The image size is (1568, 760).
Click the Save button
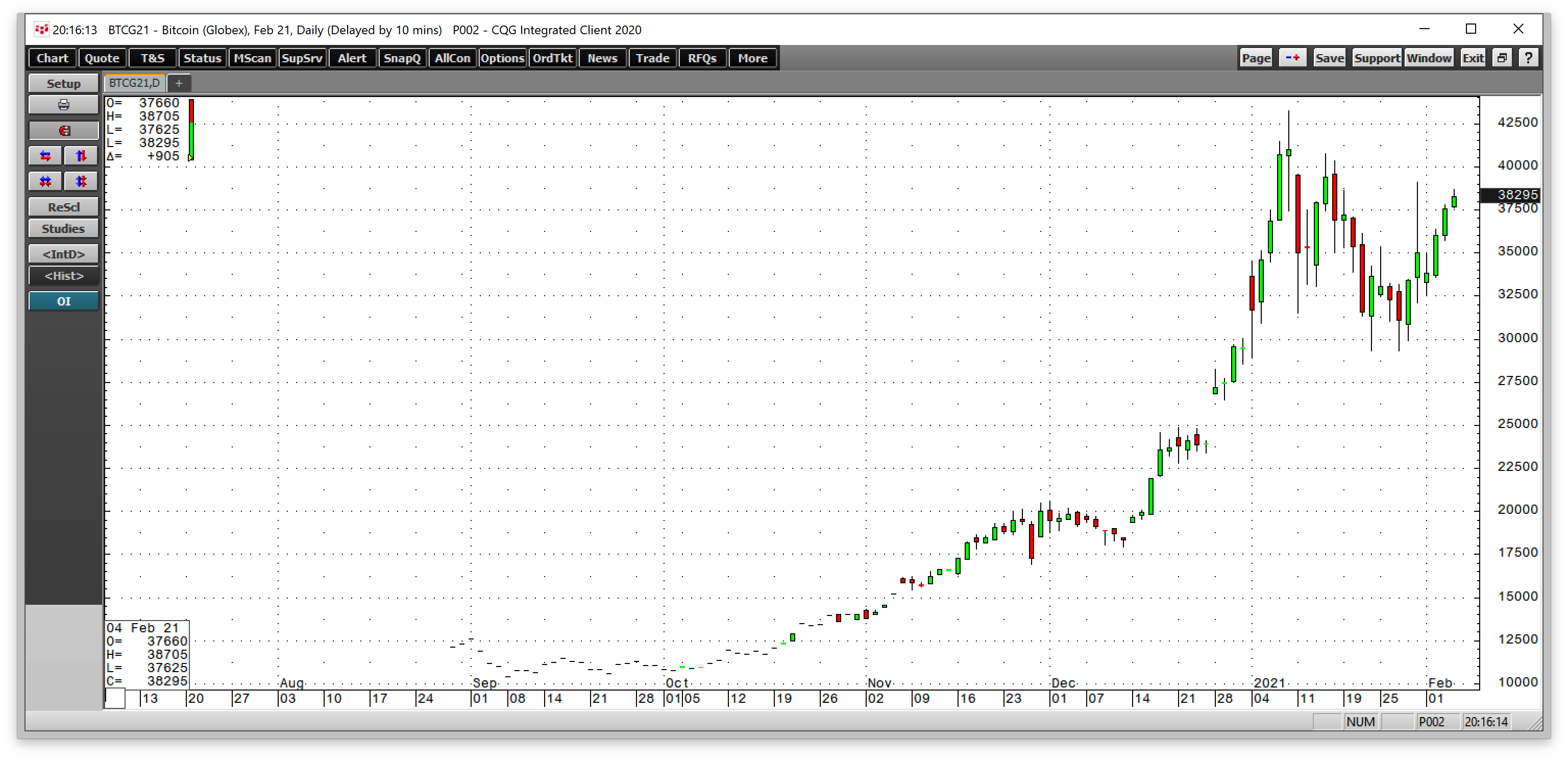coord(1330,58)
